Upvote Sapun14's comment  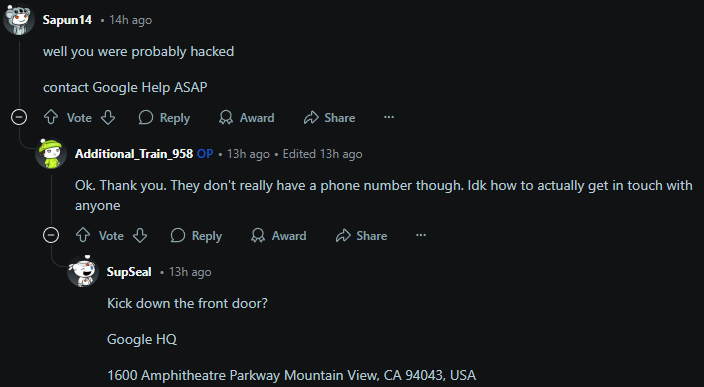[51, 118]
